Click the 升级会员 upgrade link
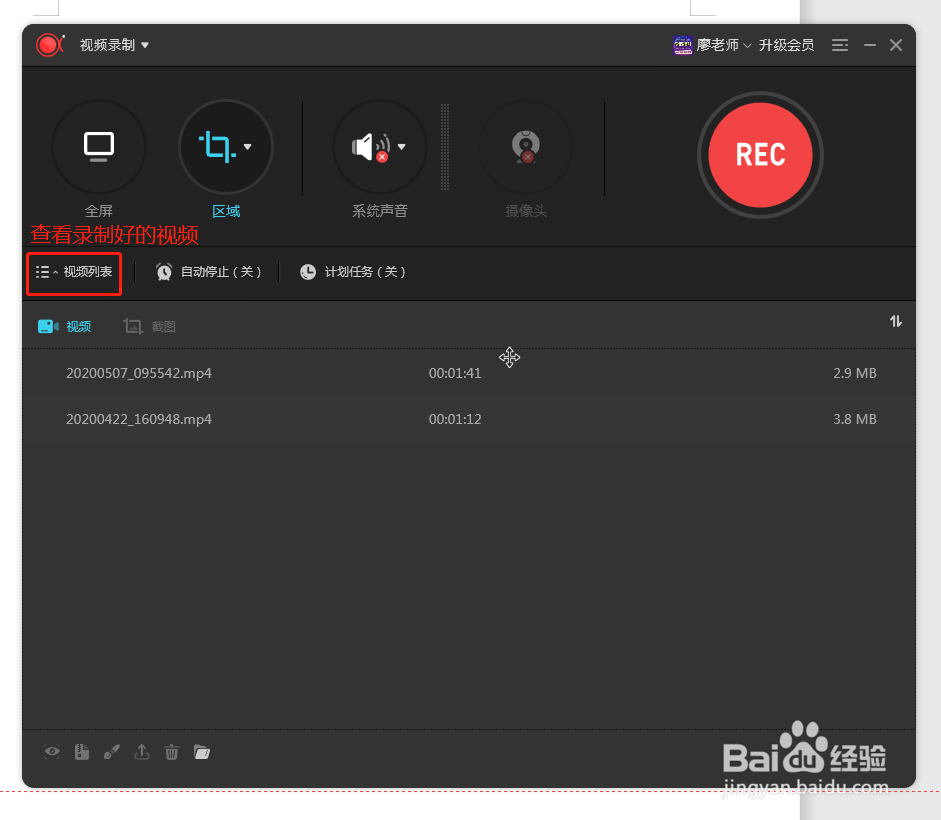Image resolution: width=941 pixels, height=820 pixels. tap(786, 45)
